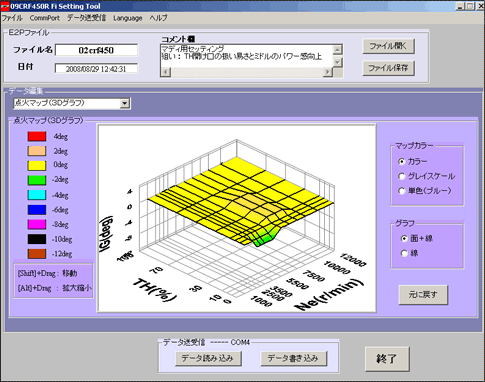Click the app icon in title bar
485x382 pixels.
click(x=5, y=6)
